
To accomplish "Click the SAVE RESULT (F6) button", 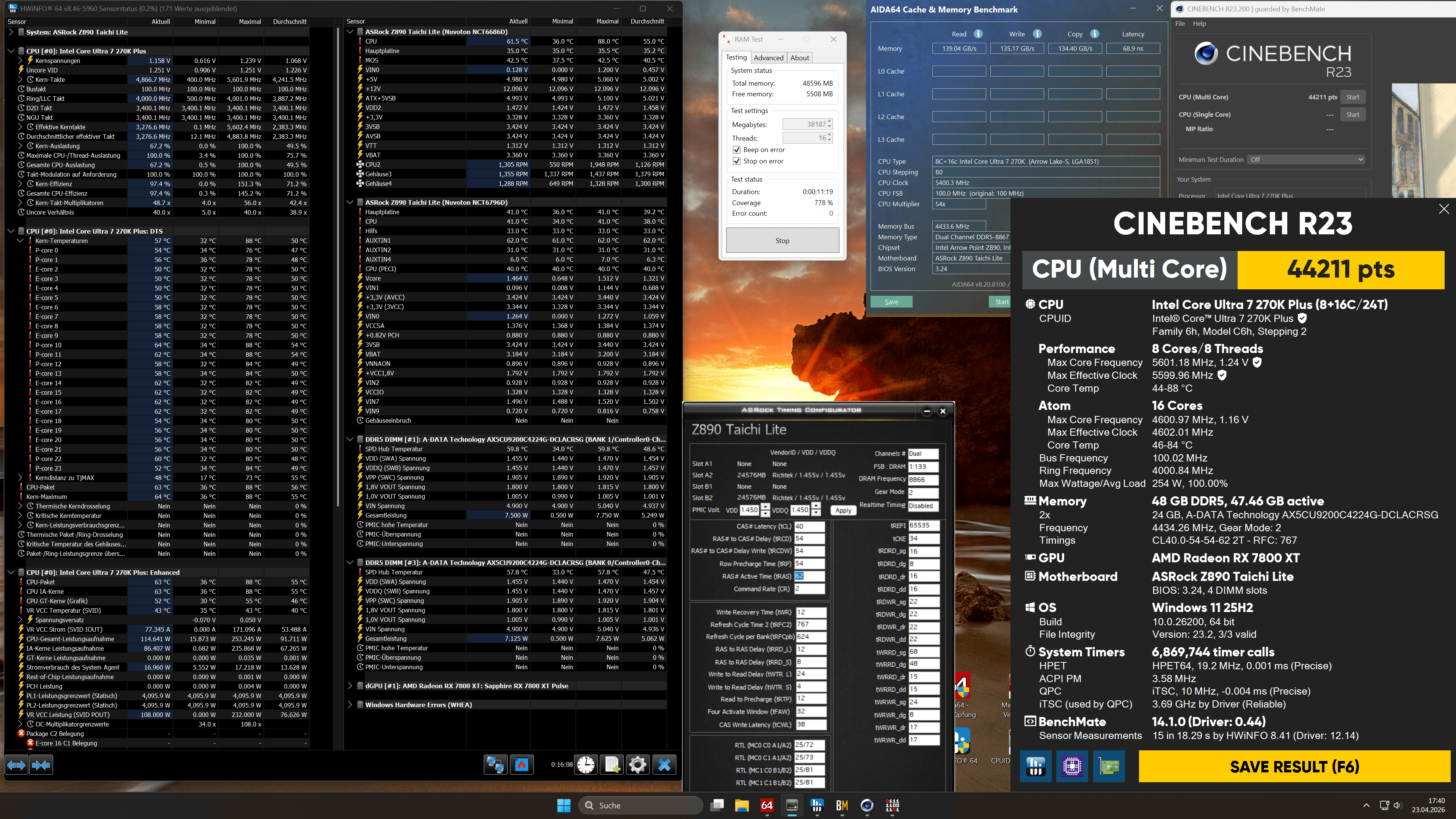I will click(1294, 766).
